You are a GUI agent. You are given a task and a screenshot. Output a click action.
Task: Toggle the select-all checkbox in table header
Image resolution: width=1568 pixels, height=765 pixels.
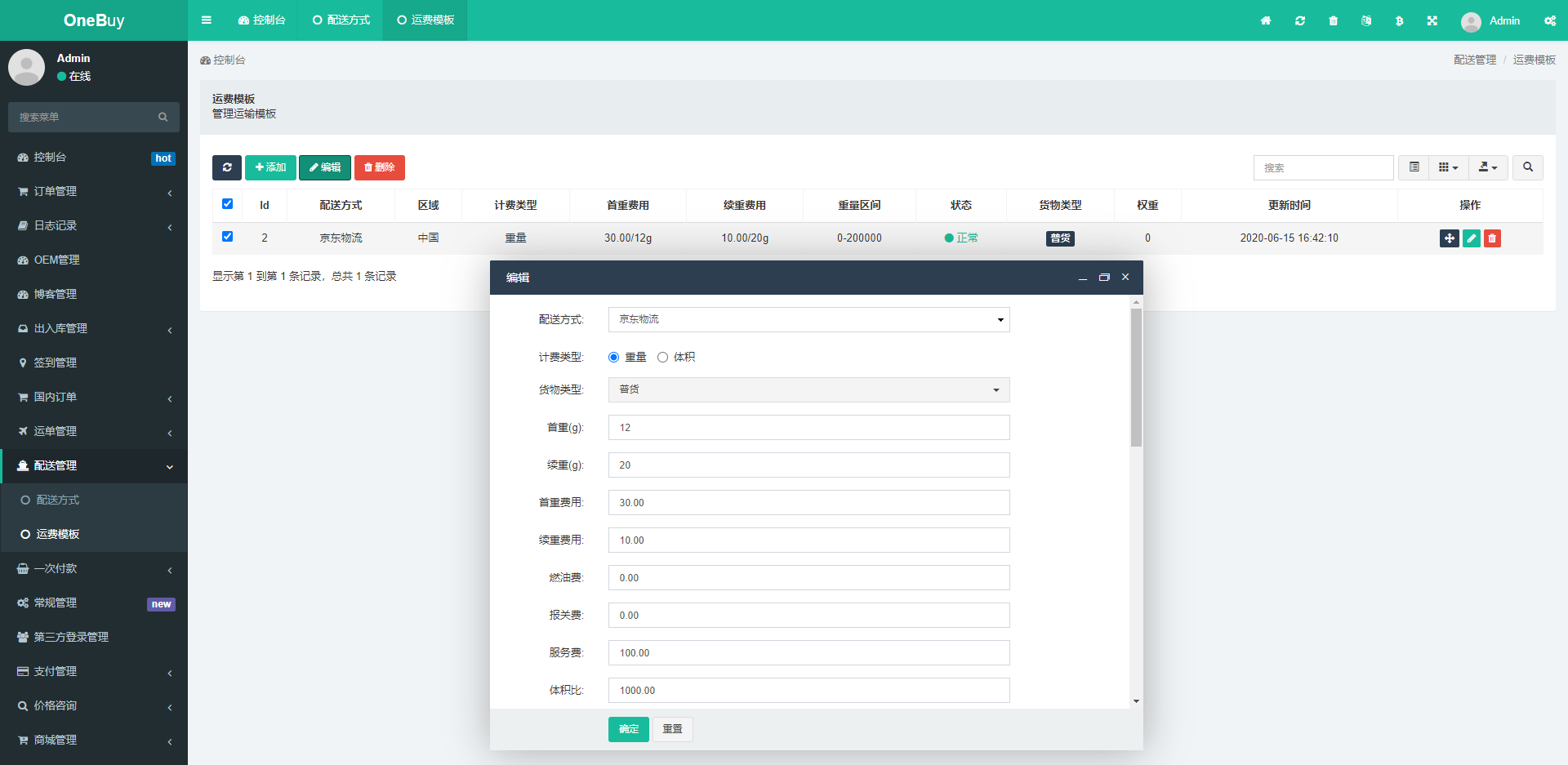point(228,204)
